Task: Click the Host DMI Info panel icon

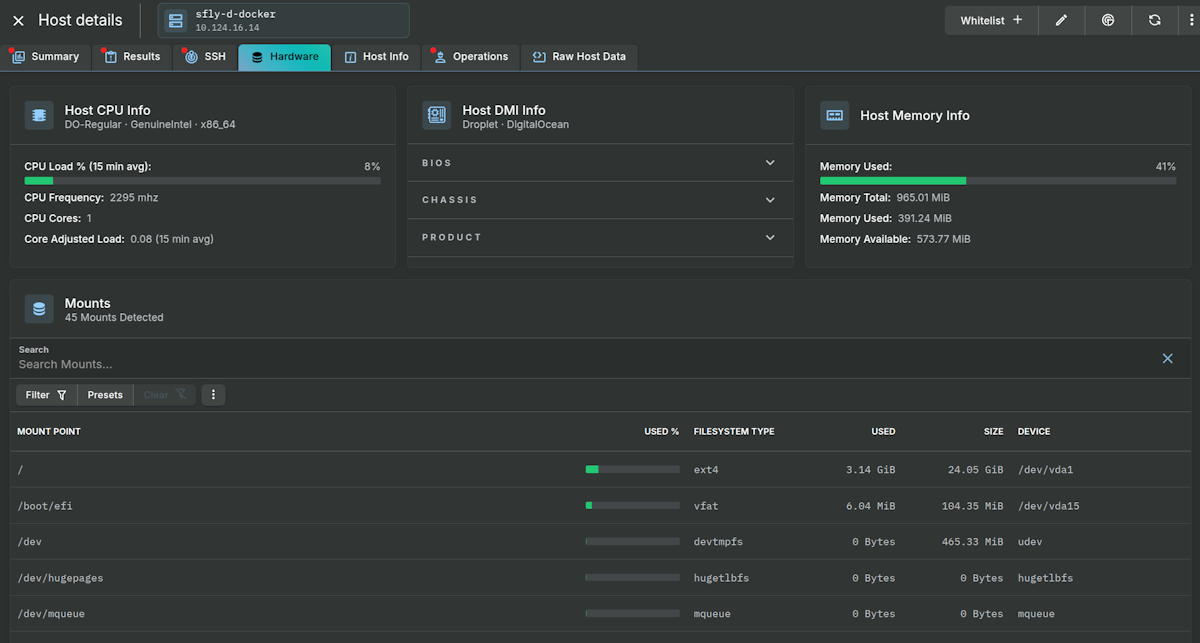Action: [436, 115]
